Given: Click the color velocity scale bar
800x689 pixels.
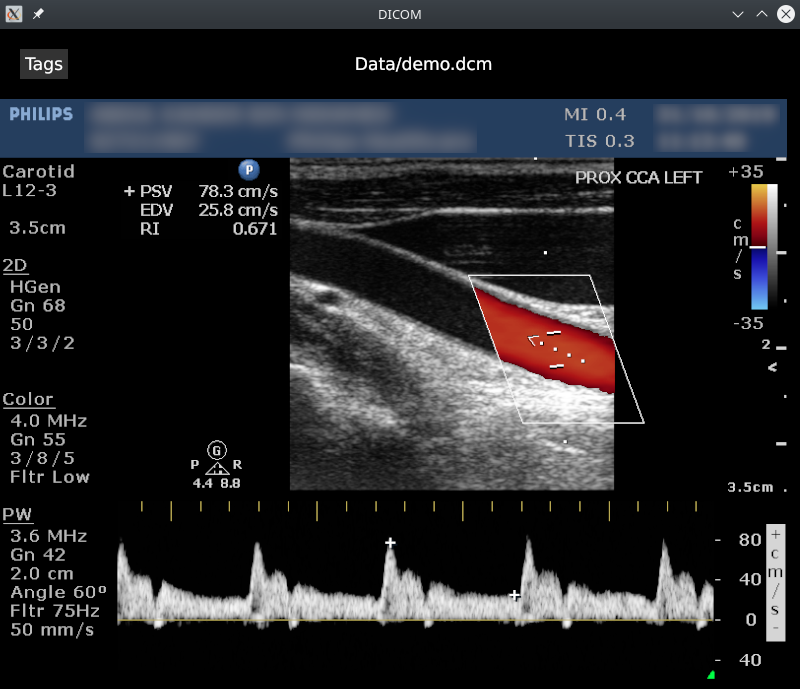Looking at the screenshot, I should point(759,246).
